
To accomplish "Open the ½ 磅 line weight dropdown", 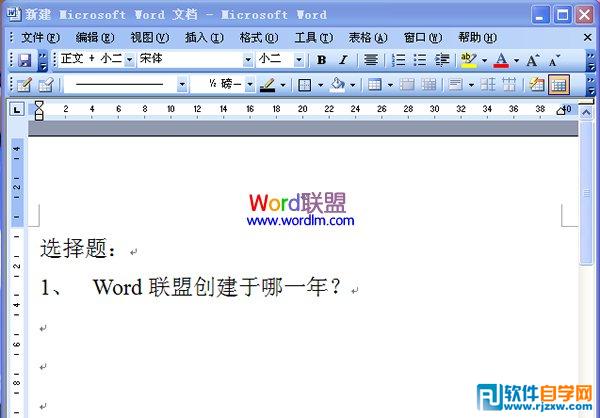I will coord(250,85).
